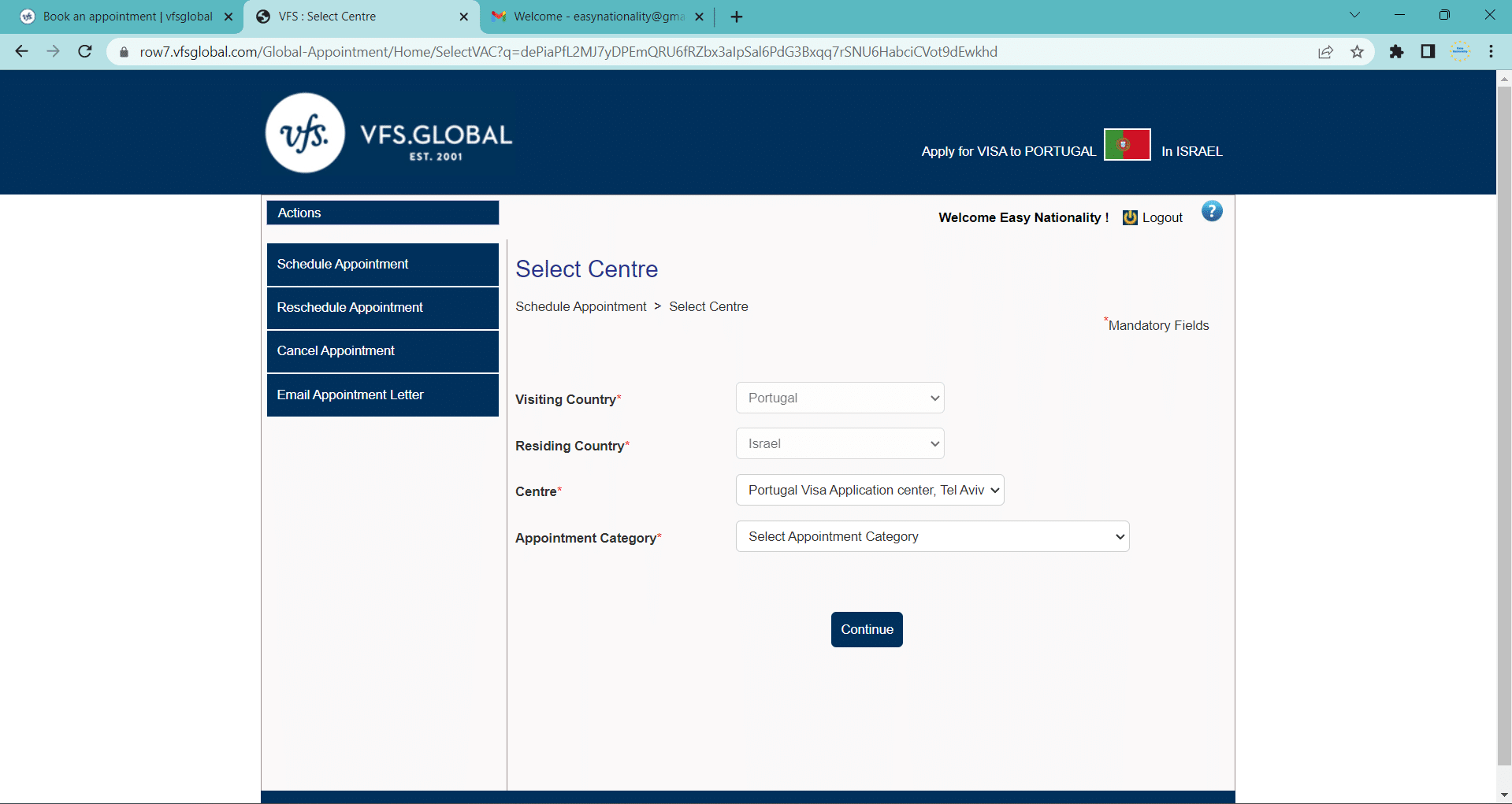
Task: Click the address bar URL
Action: click(568, 52)
